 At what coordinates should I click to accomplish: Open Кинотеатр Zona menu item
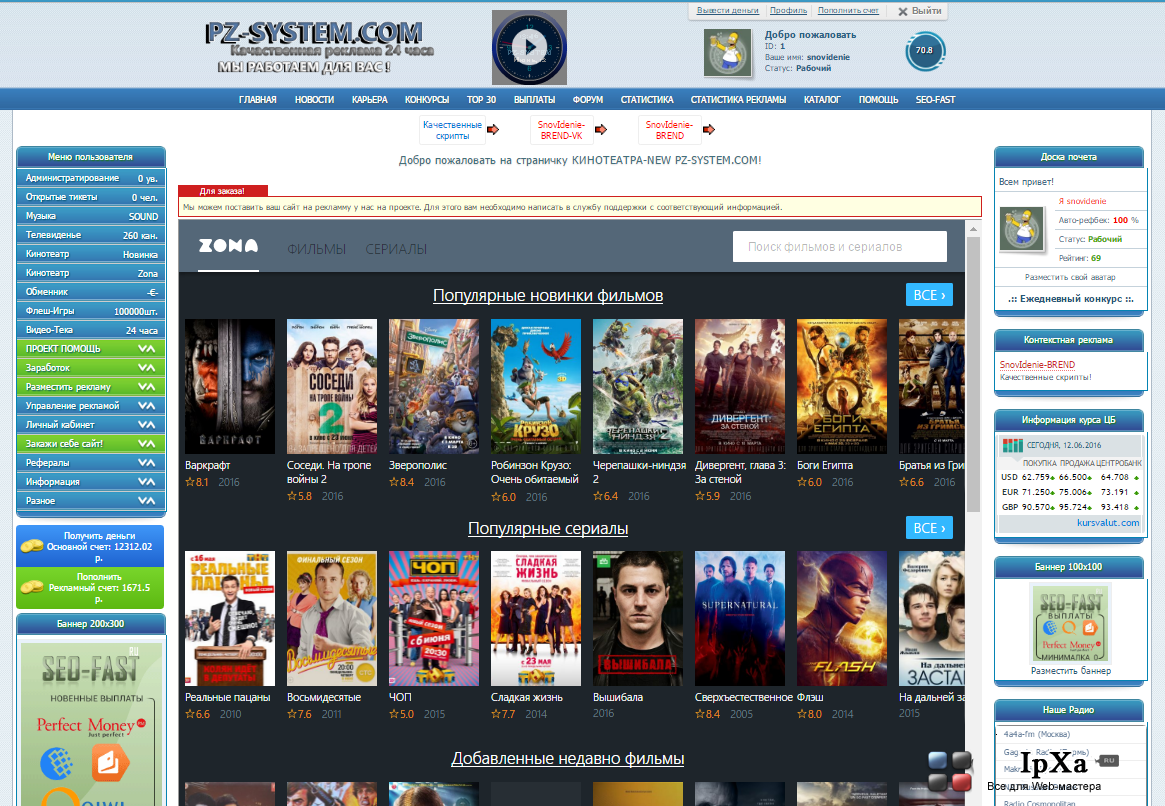91,273
